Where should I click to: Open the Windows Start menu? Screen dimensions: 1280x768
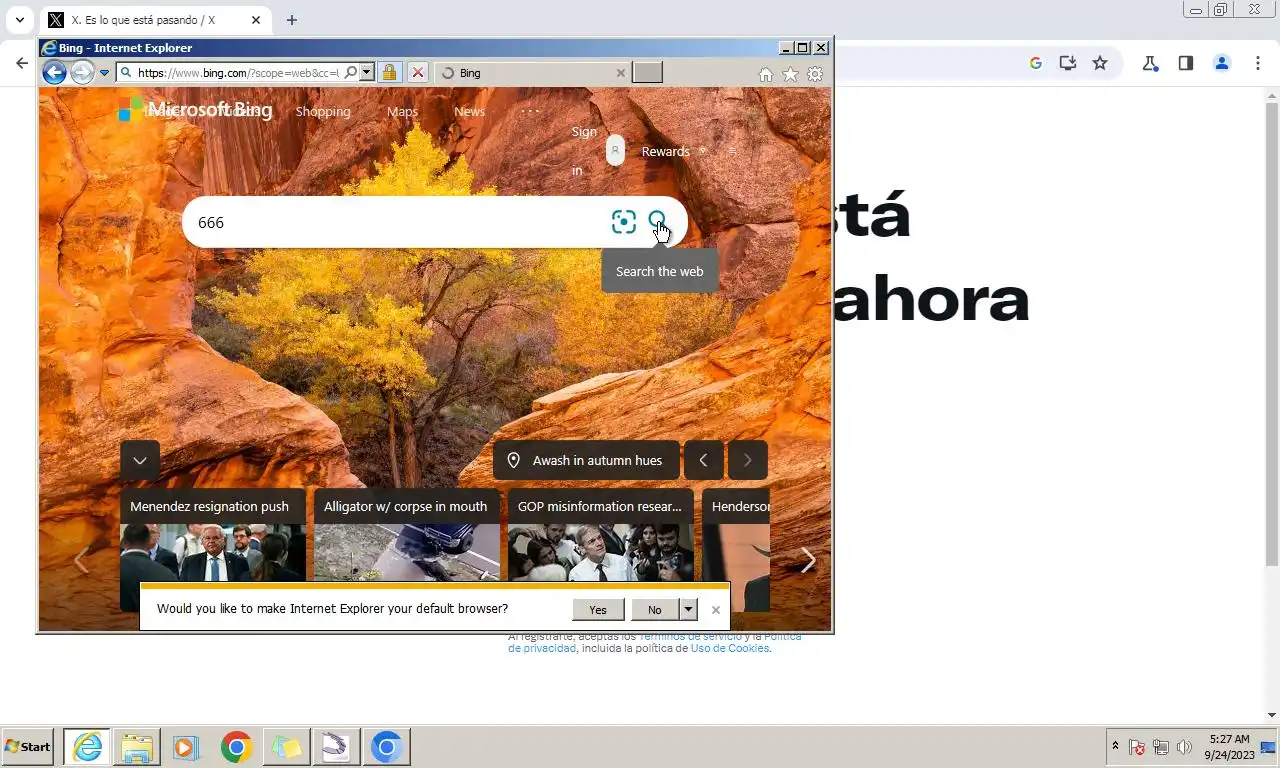28,747
